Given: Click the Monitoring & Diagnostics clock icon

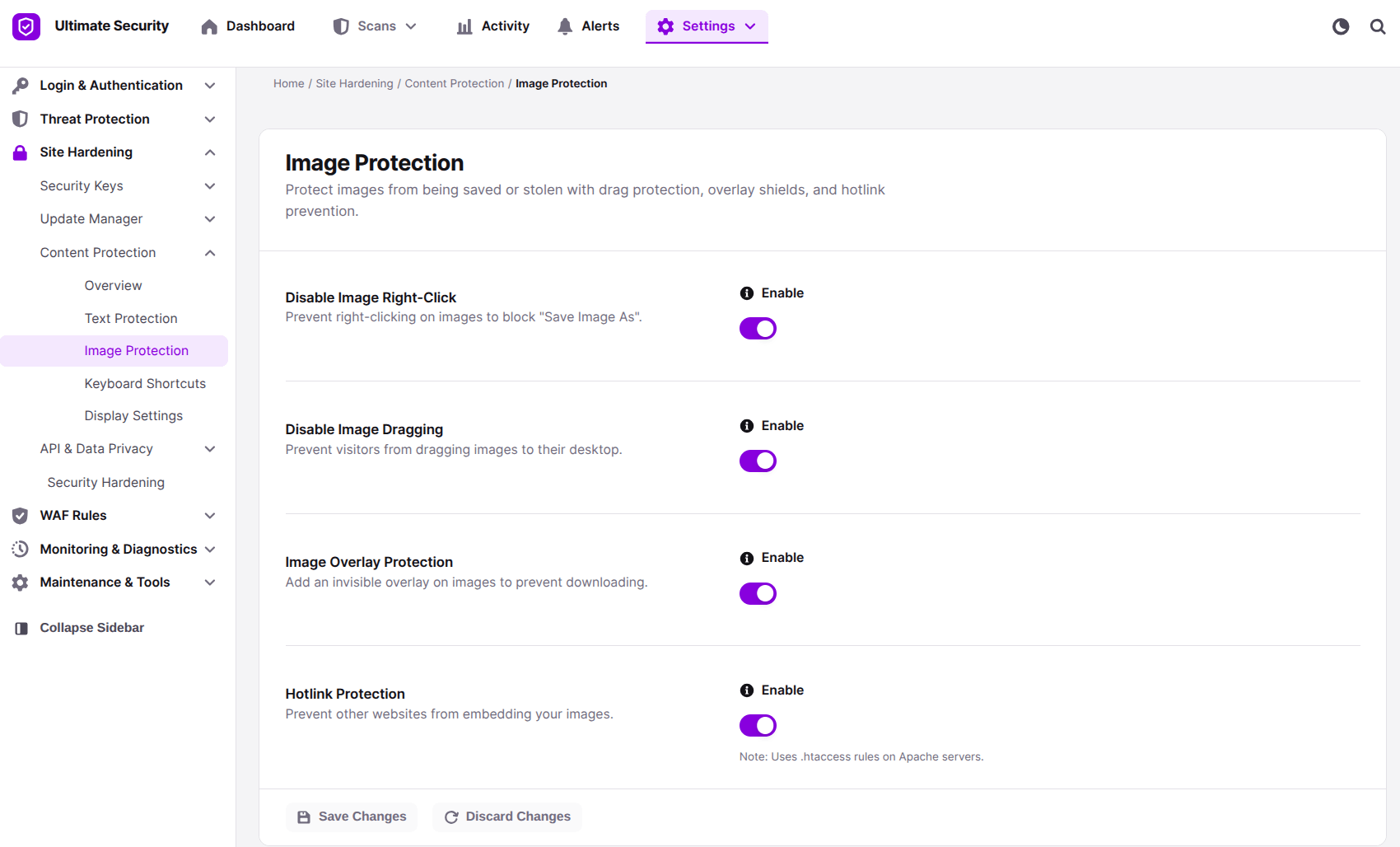Looking at the screenshot, I should pos(21,549).
